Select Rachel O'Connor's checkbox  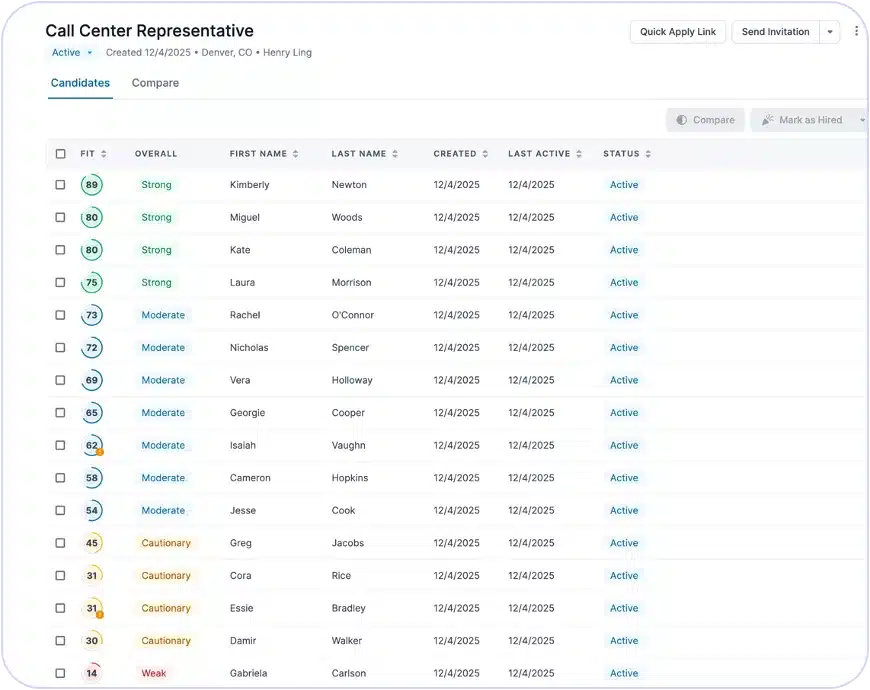pyautogui.click(x=60, y=315)
